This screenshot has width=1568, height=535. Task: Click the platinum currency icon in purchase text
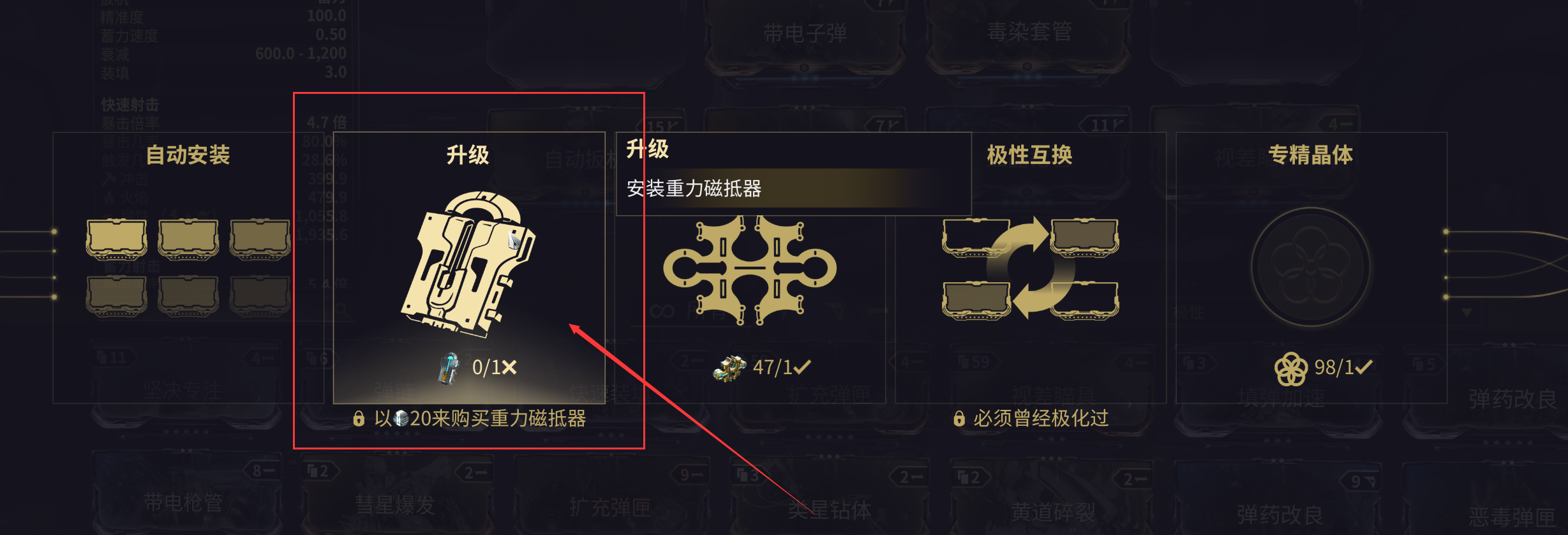[401, 419]
